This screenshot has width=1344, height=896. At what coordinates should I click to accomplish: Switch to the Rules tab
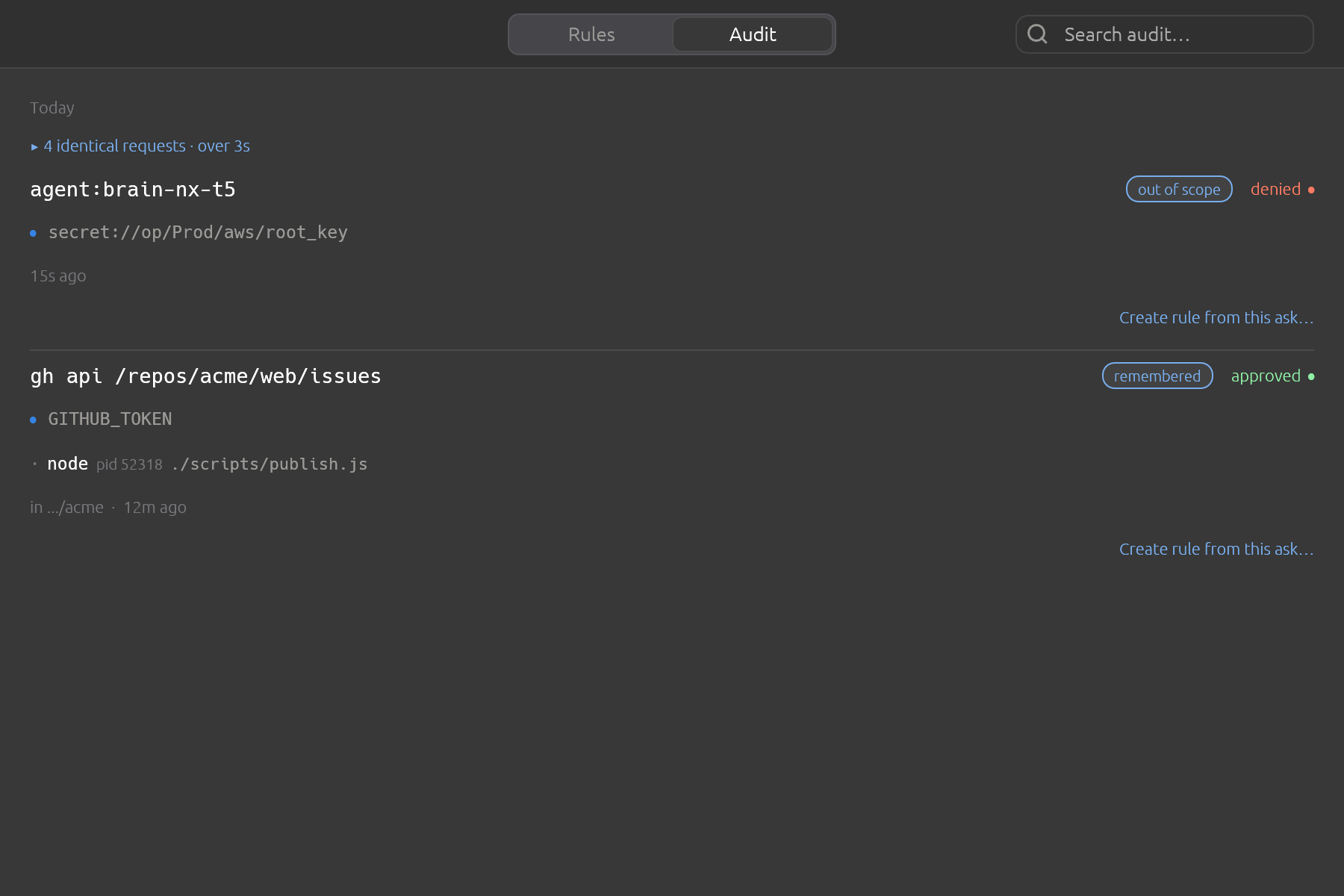tap(591, 34)
